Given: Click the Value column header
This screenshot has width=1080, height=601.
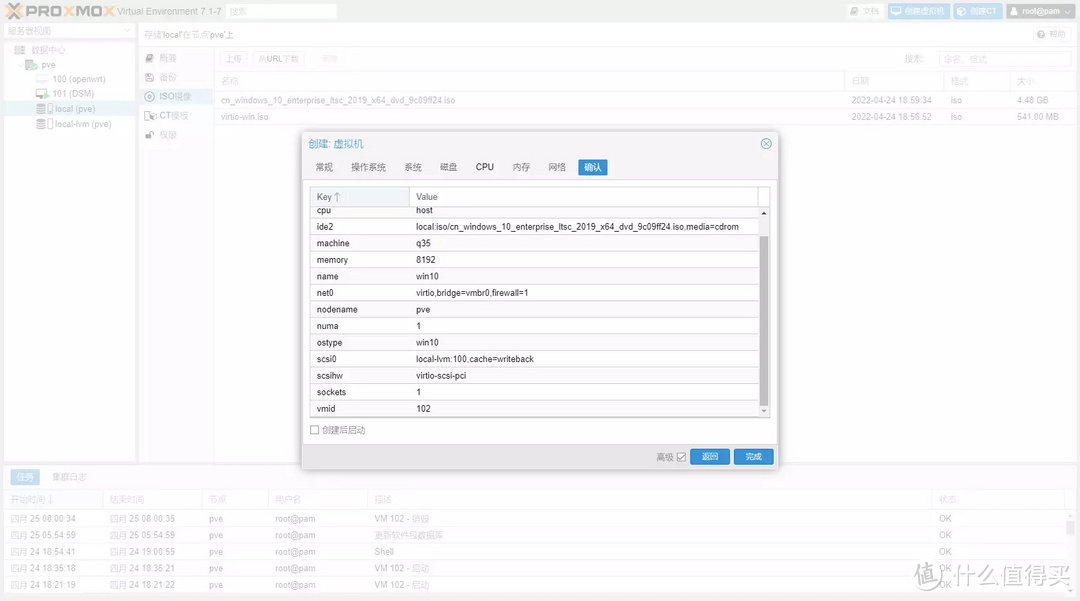Looking at the screenshot, I should point(583,197).
